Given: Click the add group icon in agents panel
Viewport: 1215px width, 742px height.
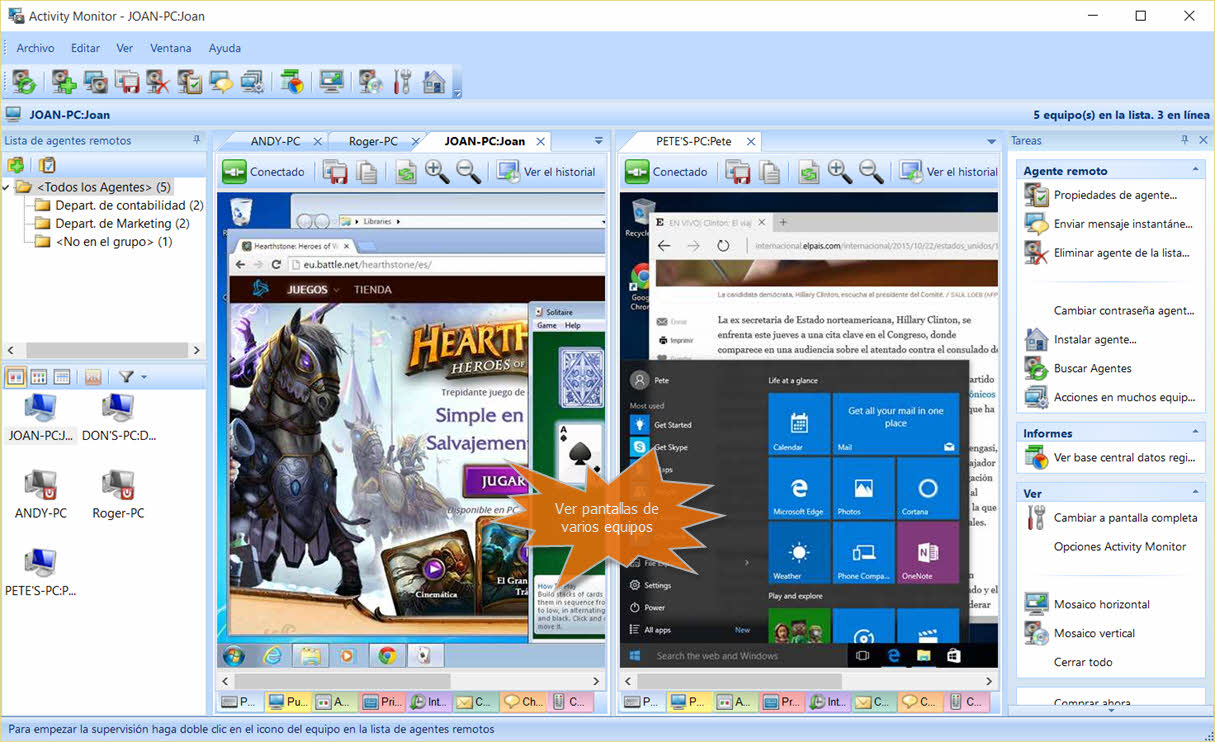Looking at the screenshot, I should (16, 165).
